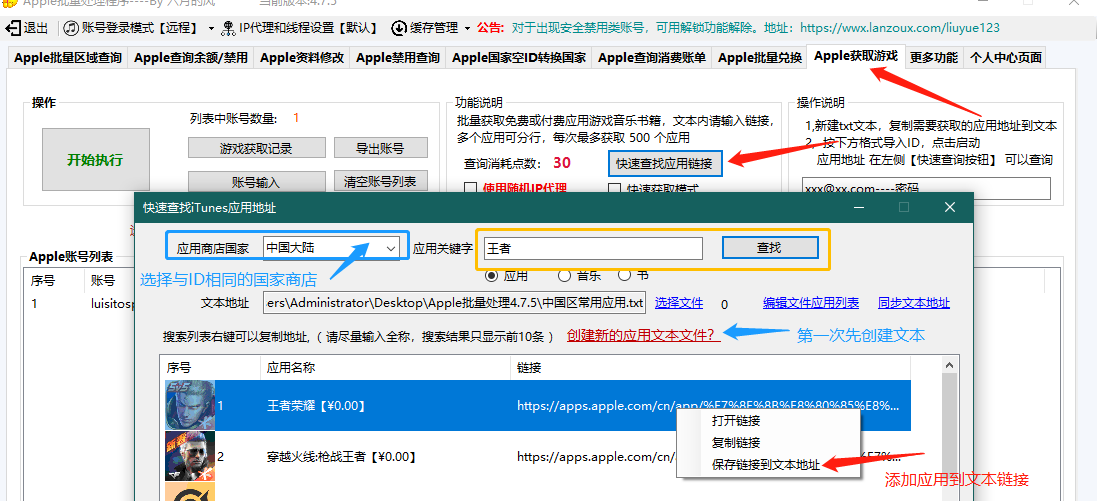1097x501 pixels.
Task: Click the 快速查找应用链接 button
Action: pyautogui.click(x=664, y=164)
